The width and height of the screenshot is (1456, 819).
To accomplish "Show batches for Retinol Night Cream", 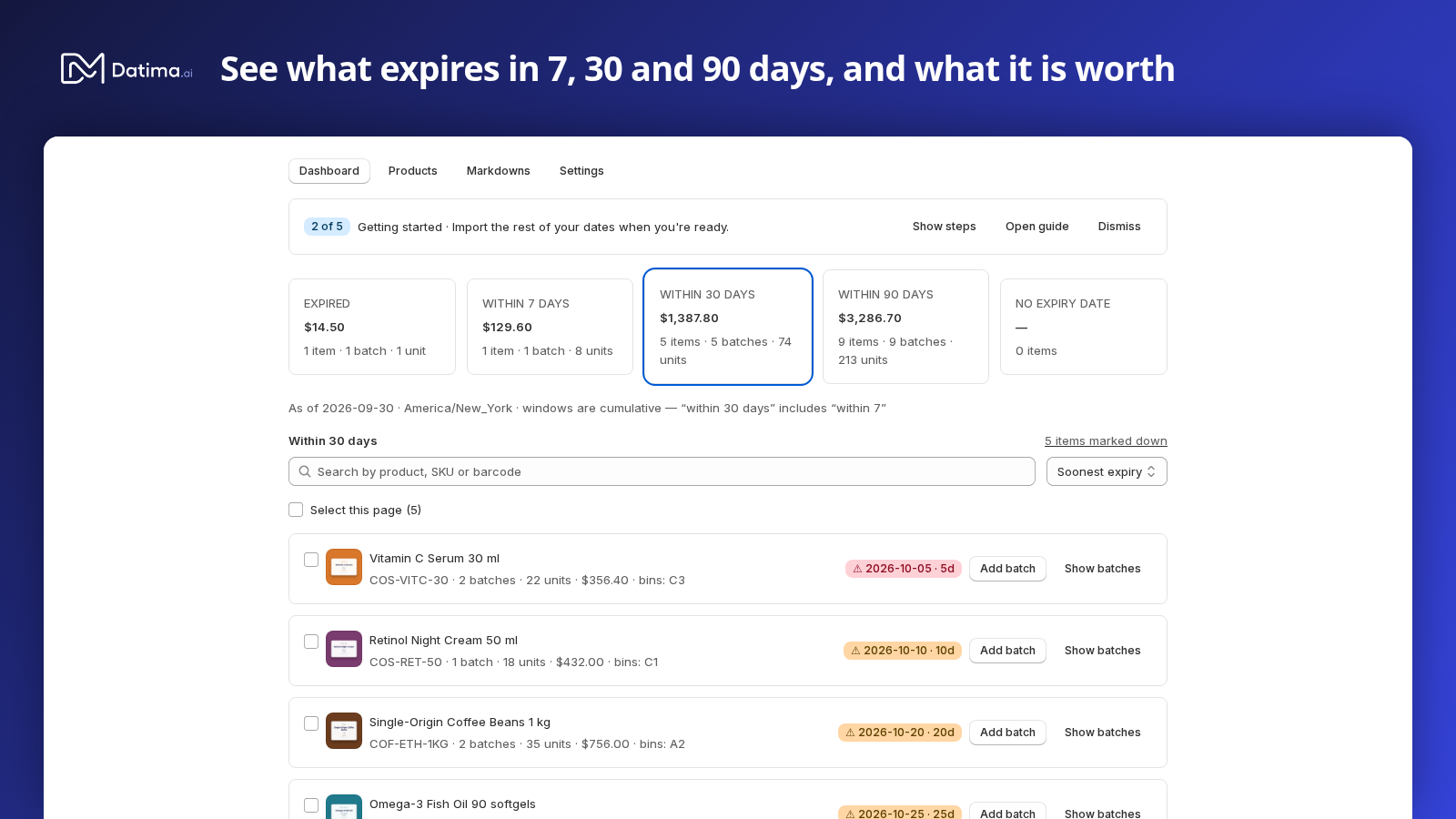I will 1103,651.
